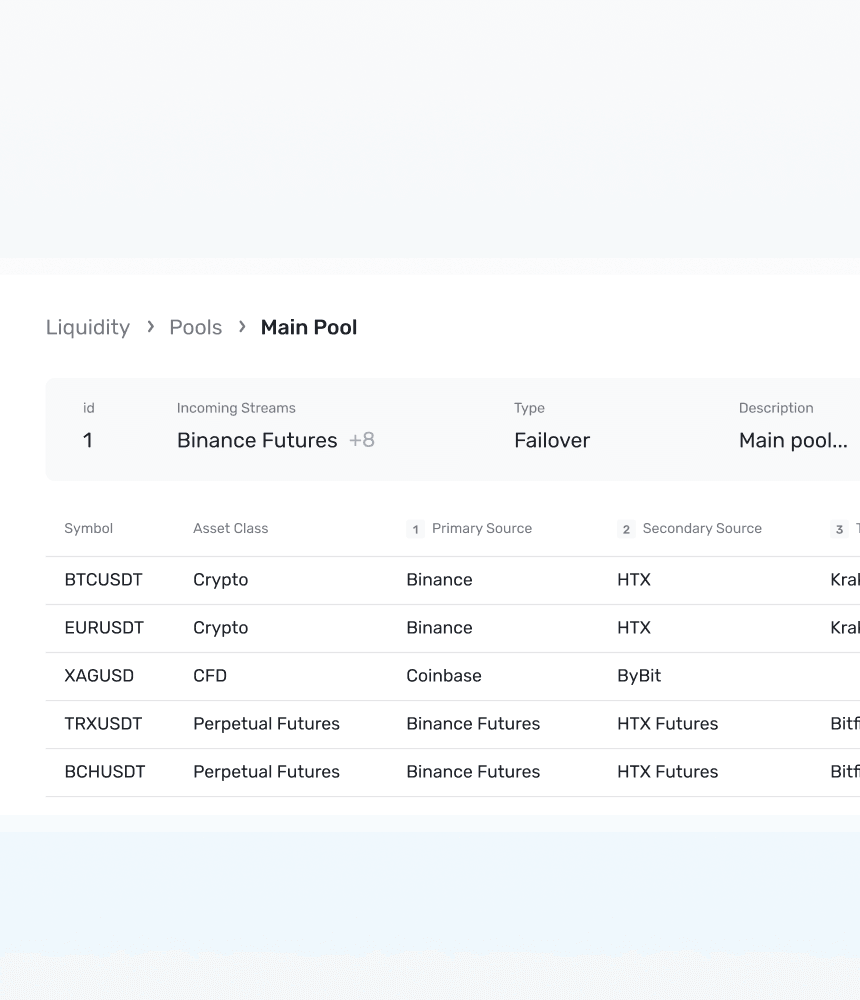Click Binance Futures source in BCHUSDT row
The height and width of the screenshot is (1000, 860).
tap(473, 772)
